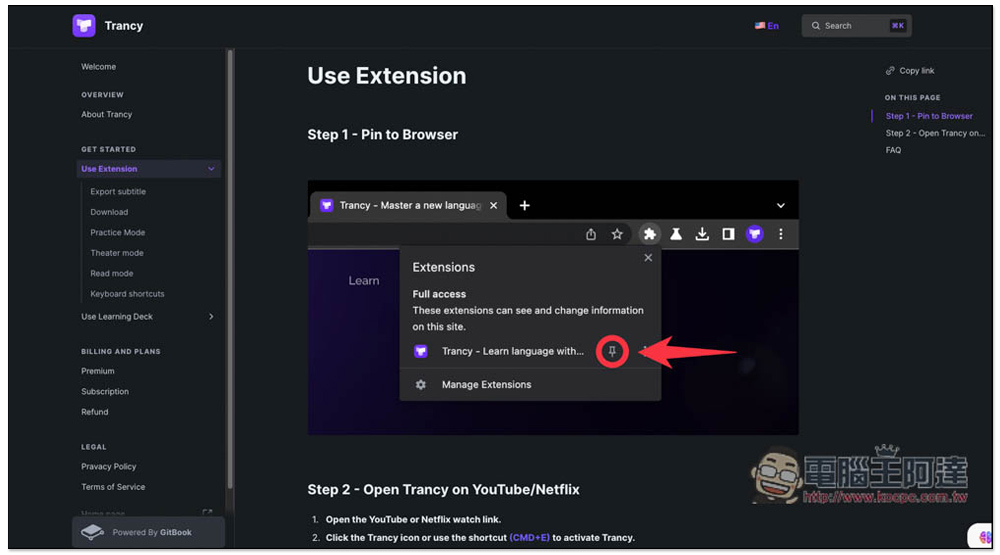Click the Copy link button
1000x555 pixels.
pyautogui.click(x=910, y=71)
